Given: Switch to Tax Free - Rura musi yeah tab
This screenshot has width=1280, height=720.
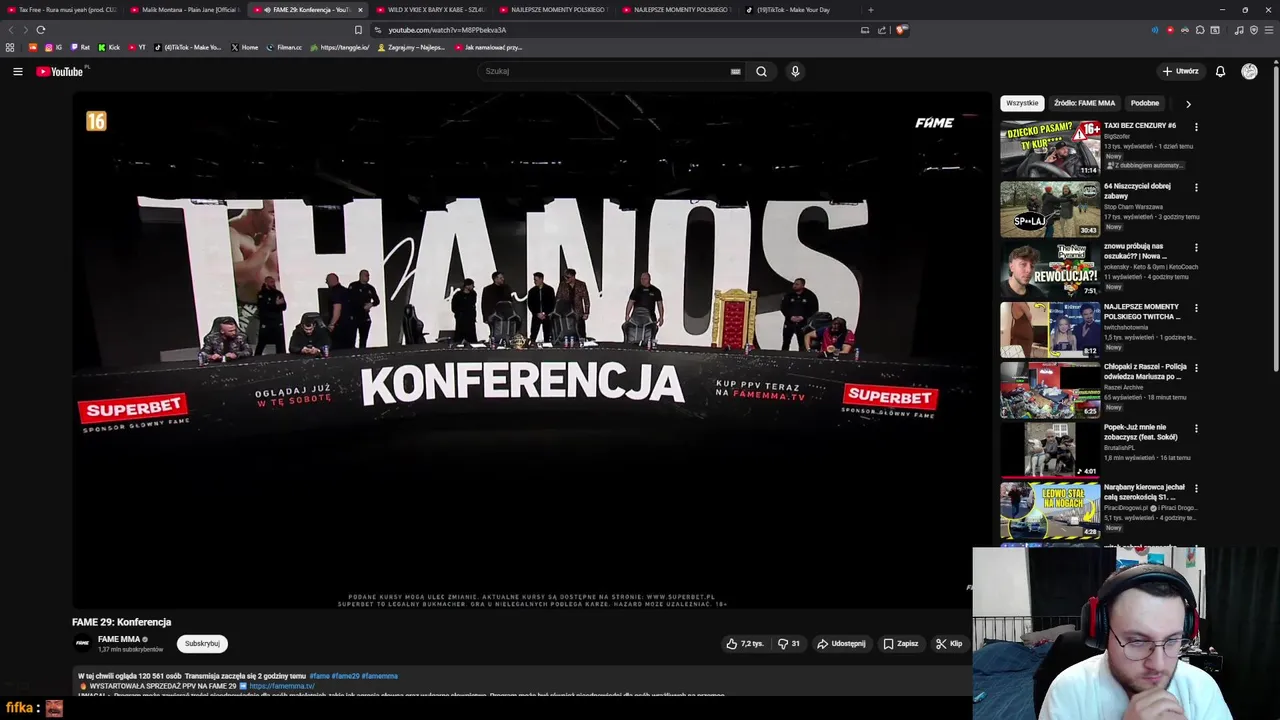Looking at the screenshot, I should (62, 10).
